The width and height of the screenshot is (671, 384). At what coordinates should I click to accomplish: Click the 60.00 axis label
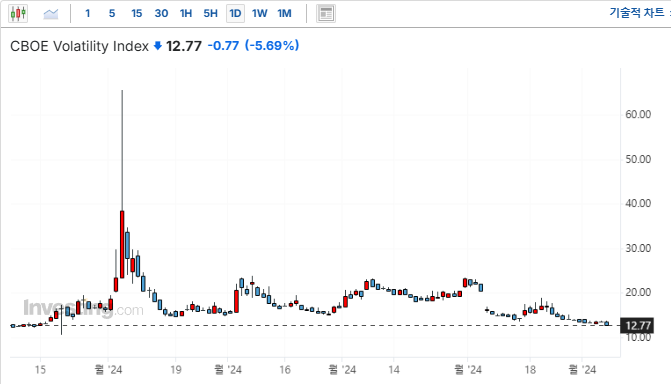point(638,114)
